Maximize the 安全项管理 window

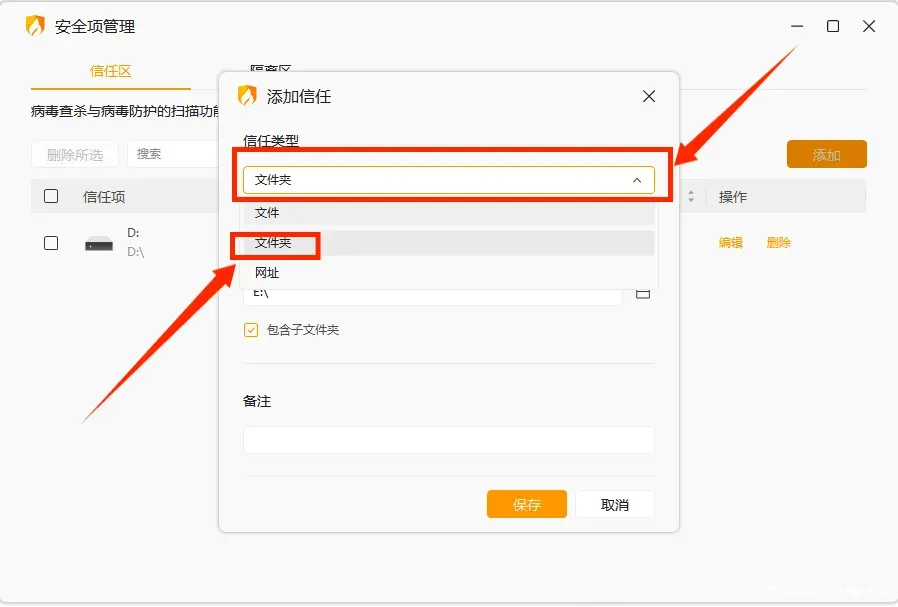833,27
